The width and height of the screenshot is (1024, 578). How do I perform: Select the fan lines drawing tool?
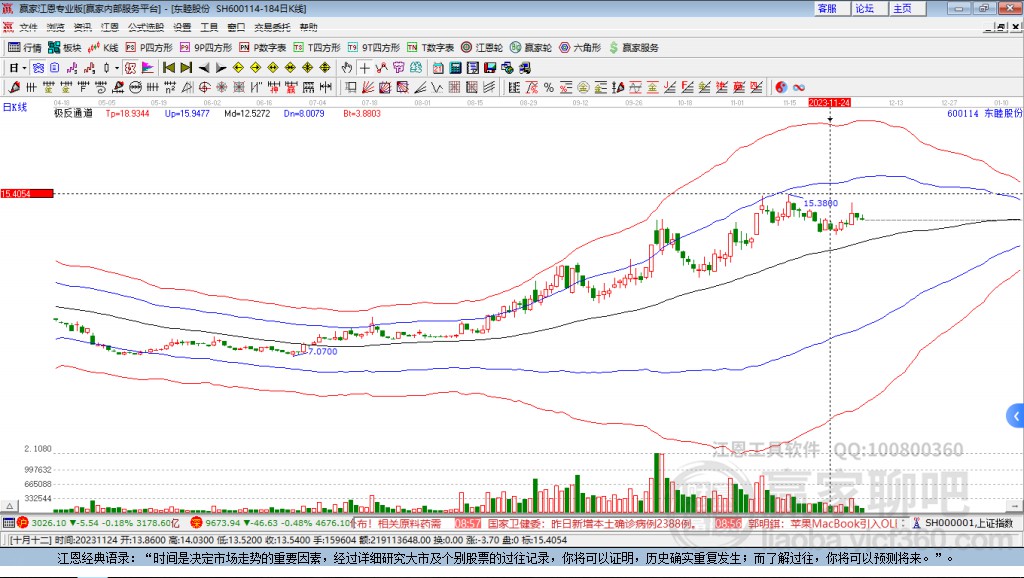pos(368,88)
